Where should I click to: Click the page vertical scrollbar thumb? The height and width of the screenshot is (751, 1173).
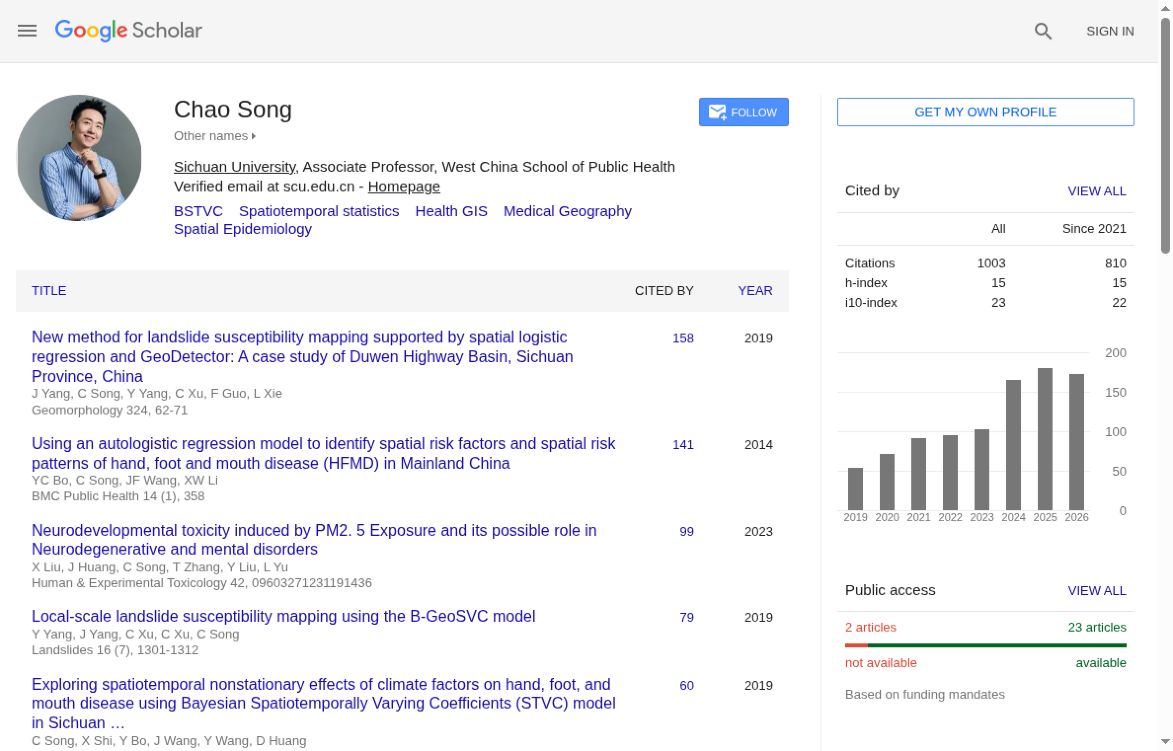click(x=1166, y=136)
